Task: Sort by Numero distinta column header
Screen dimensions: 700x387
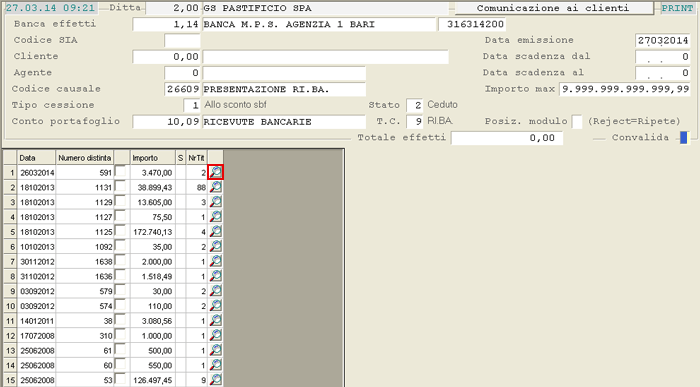Action: click(84, 158)
